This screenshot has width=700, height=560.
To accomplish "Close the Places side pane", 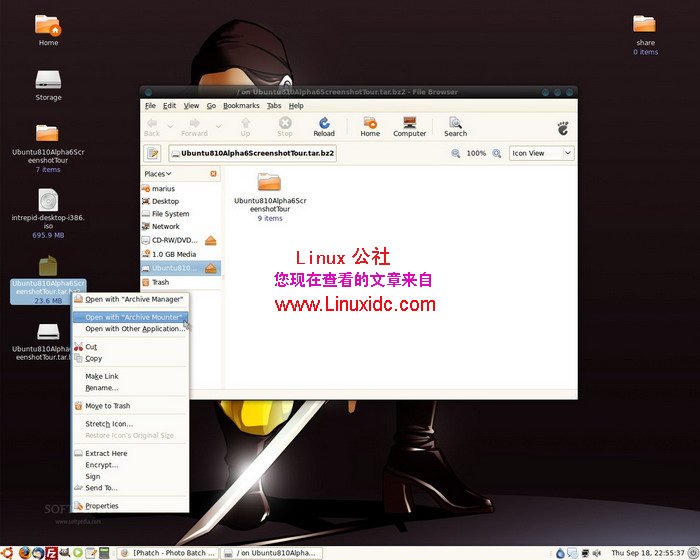I will (213, 174).
